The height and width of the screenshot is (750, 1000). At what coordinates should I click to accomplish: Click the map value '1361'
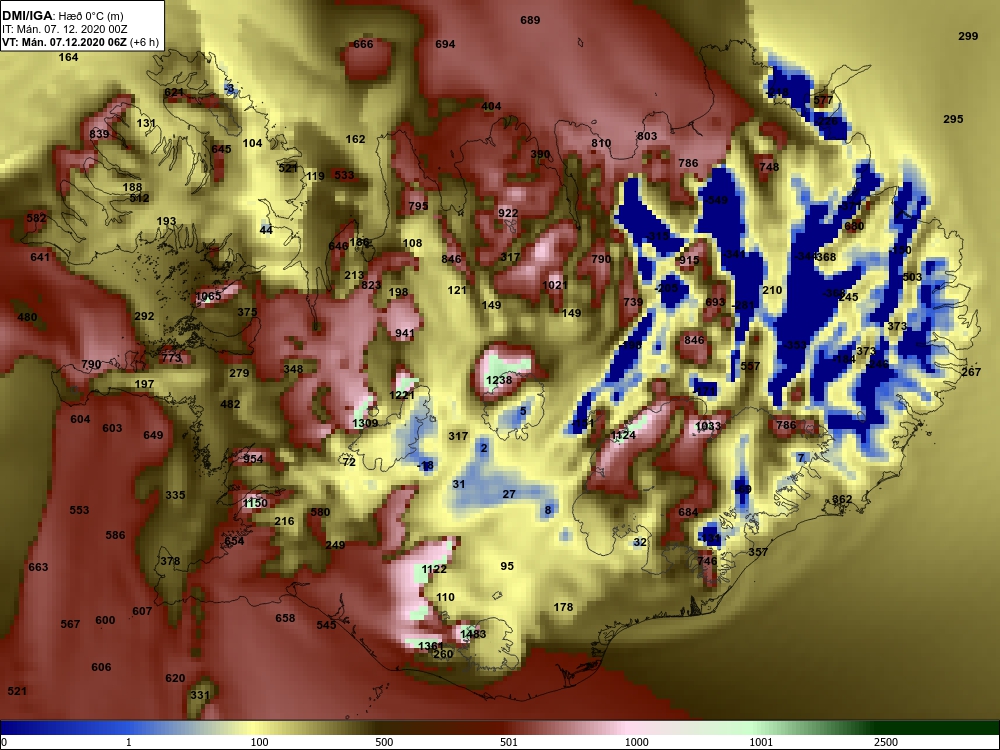(430, 647)
